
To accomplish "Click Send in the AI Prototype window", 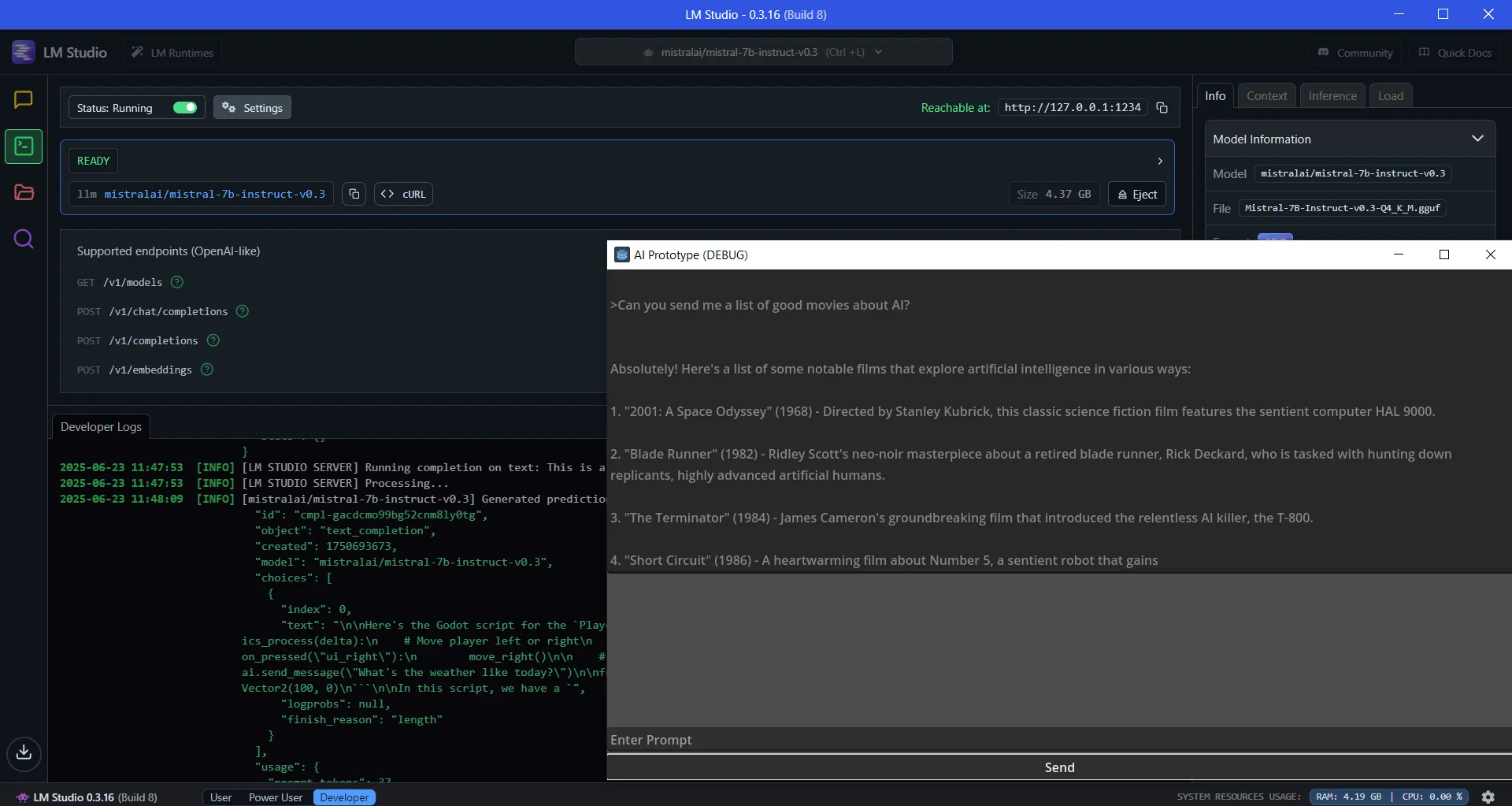I will [x=1060, y=767].
